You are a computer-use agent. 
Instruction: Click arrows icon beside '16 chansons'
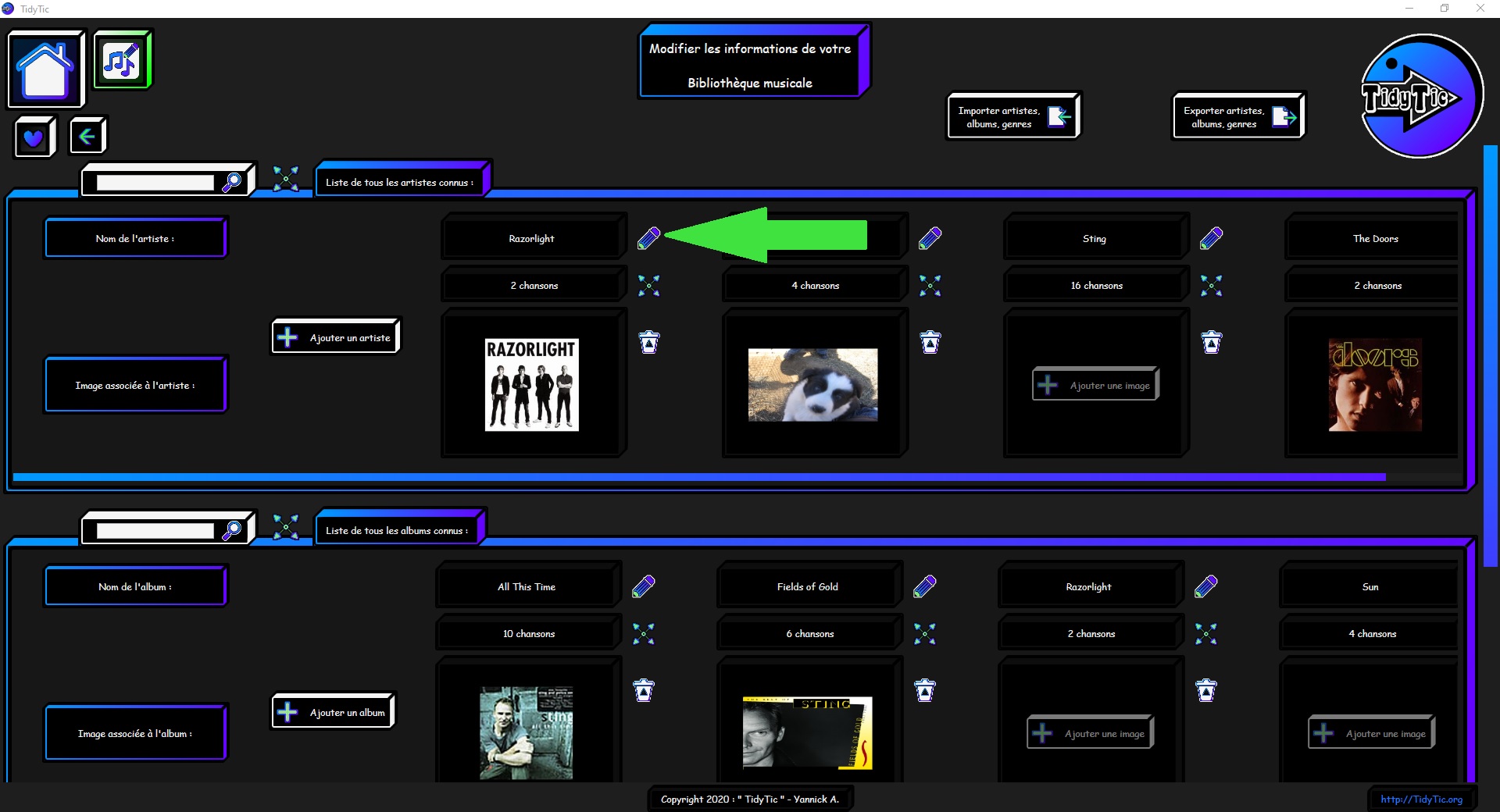[x=1211, y=285]
